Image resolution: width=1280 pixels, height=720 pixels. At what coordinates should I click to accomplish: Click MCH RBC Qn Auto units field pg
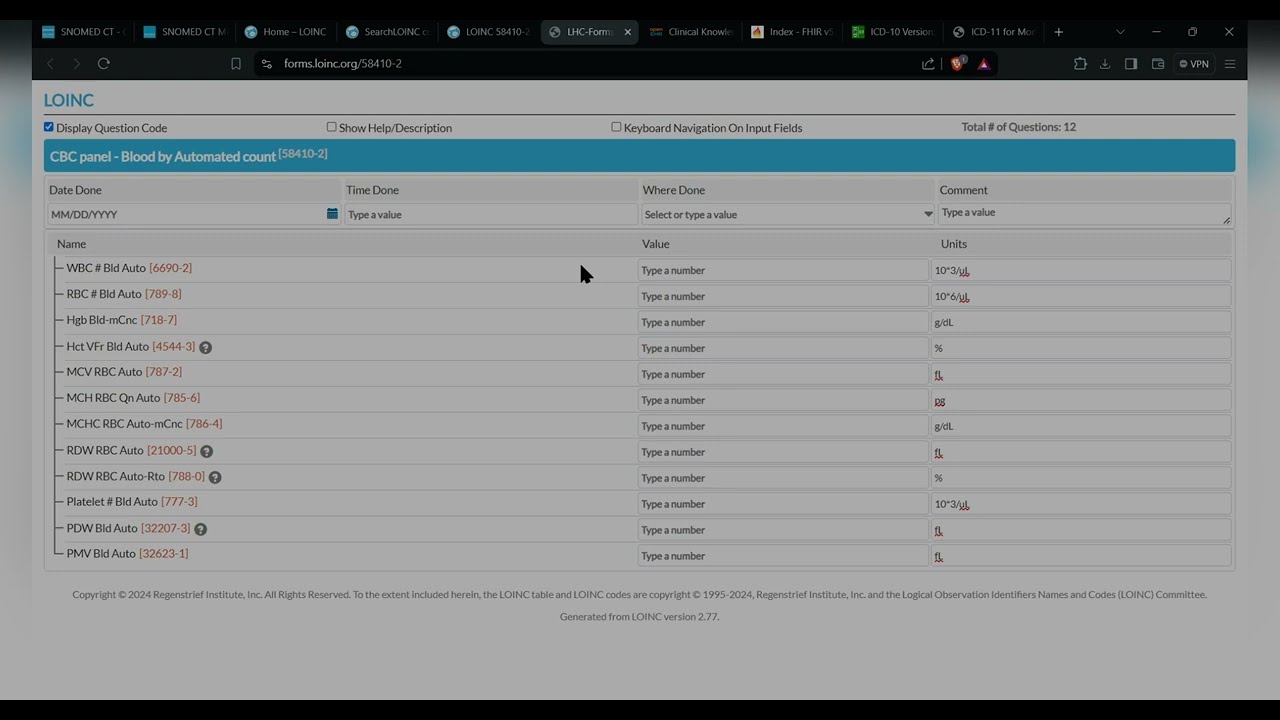[1081, 400]
